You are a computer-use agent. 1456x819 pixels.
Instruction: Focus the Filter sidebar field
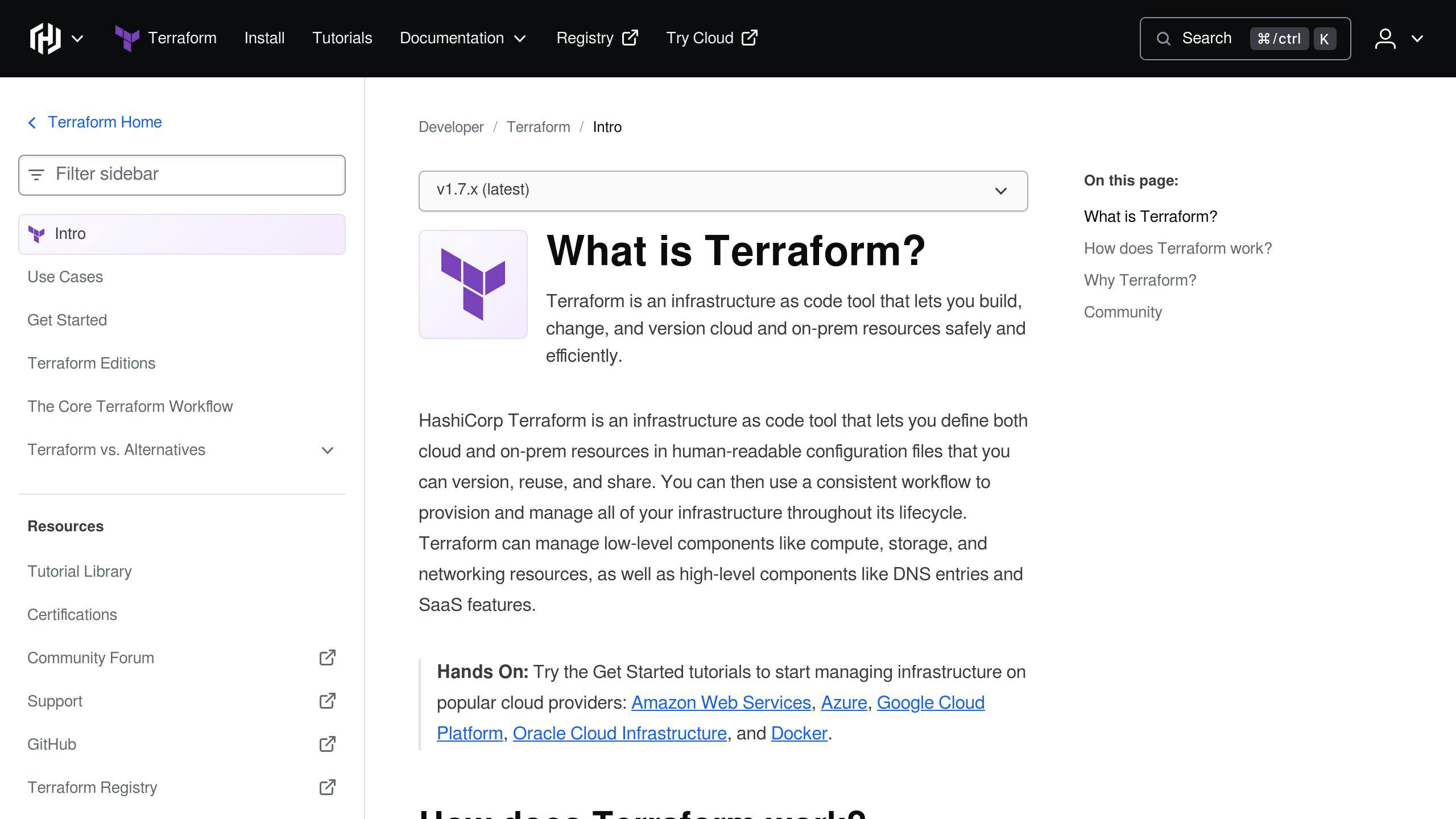click(x=182, y=175)
